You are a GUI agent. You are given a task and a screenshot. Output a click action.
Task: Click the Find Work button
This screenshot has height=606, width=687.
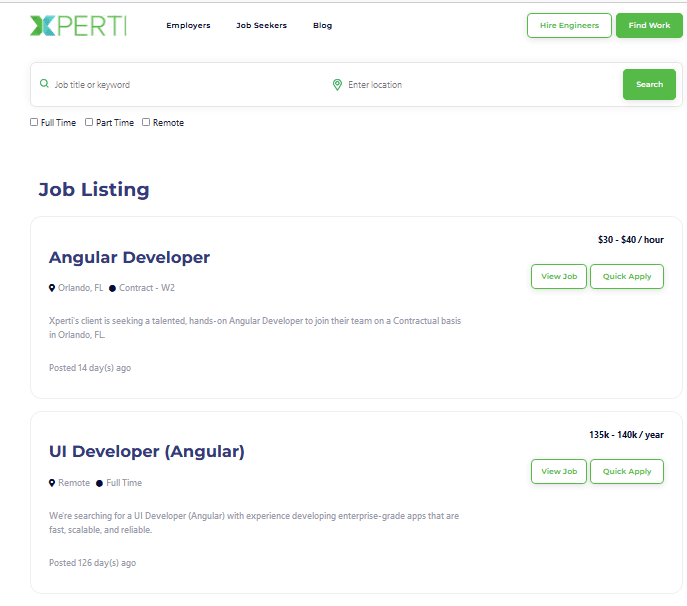pos(649,25)
